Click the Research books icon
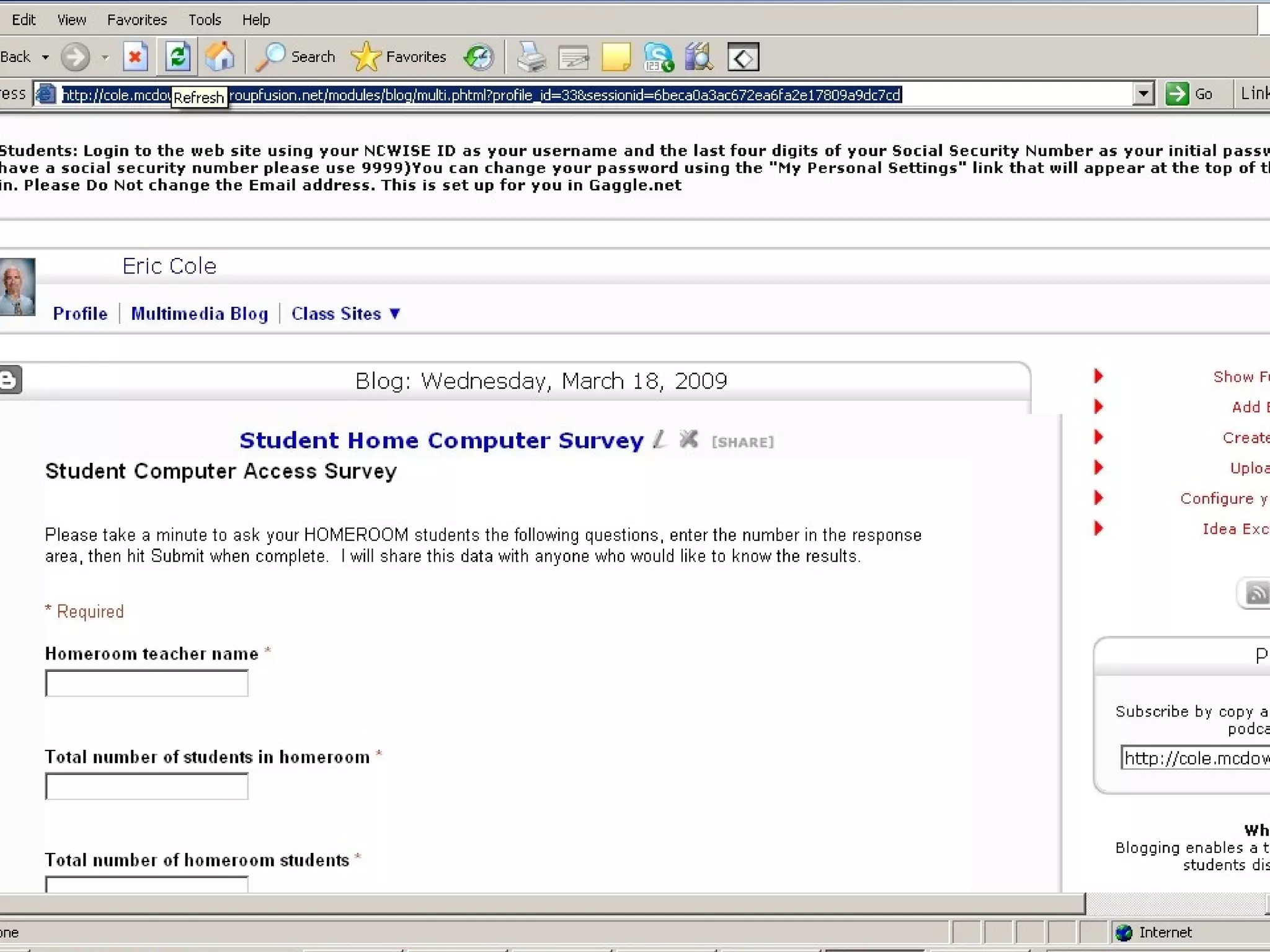 (x=699, y=57)
